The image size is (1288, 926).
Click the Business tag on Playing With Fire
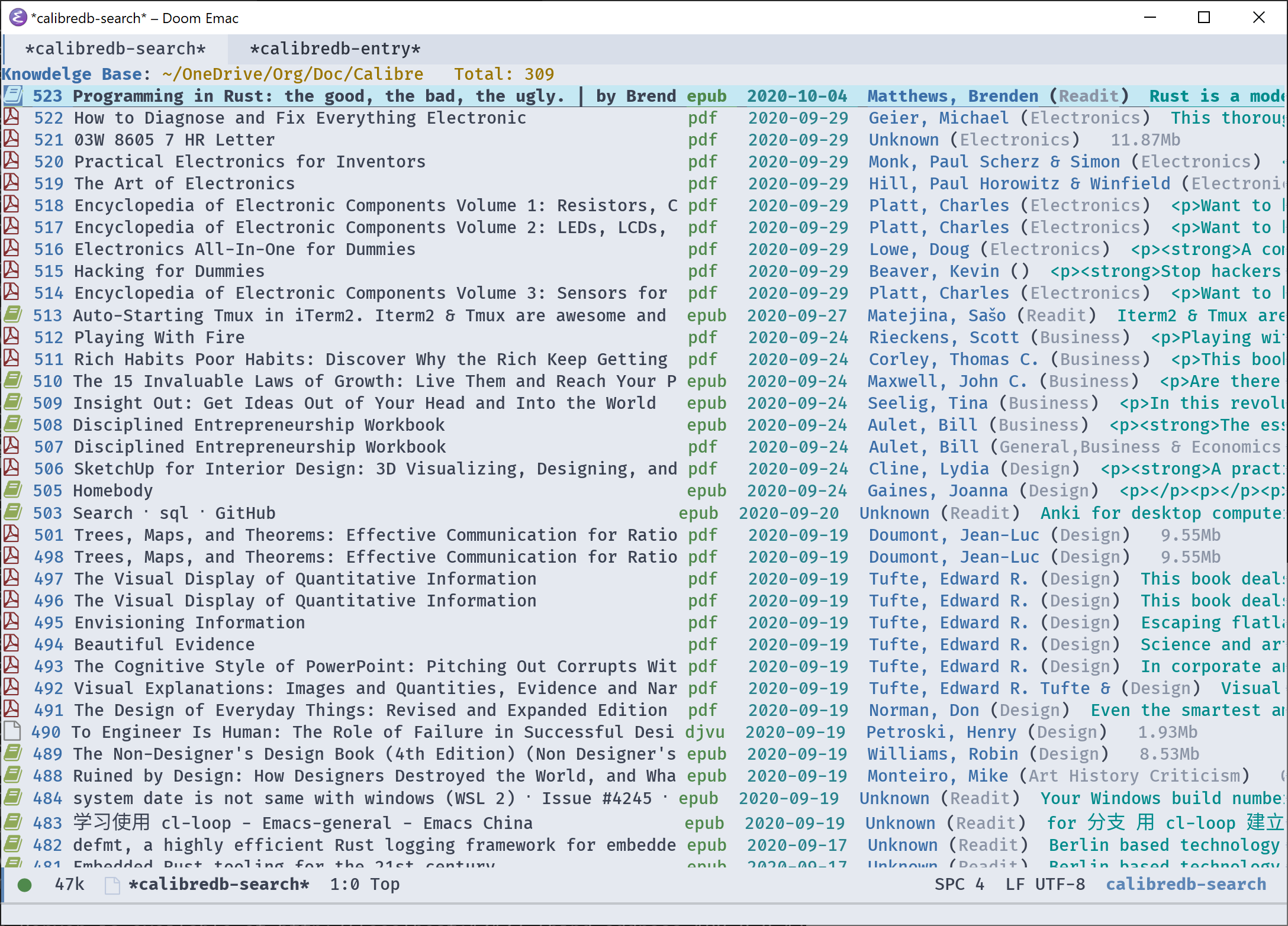pyautogui.click(x=1080, y=337)
